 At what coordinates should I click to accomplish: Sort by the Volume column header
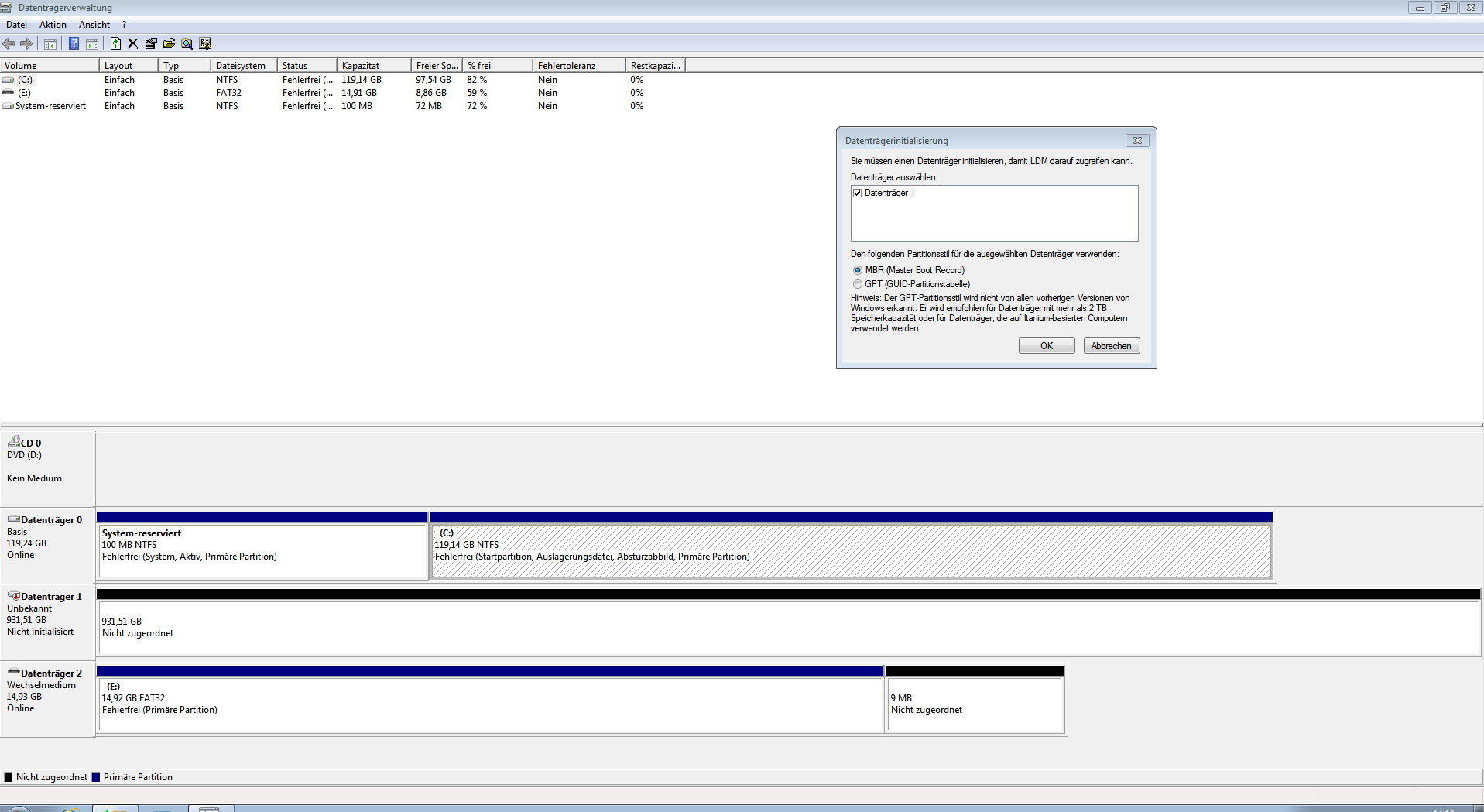[x=50, y=66]
